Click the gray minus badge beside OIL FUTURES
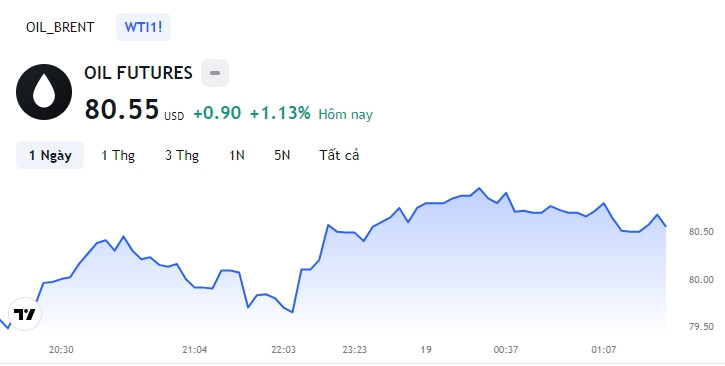Viewport: 725px width, 366px height. (215, 73)
